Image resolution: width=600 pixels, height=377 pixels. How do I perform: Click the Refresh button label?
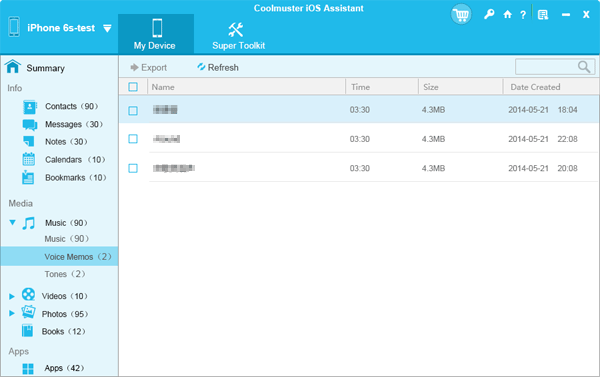tap(223, 67)
